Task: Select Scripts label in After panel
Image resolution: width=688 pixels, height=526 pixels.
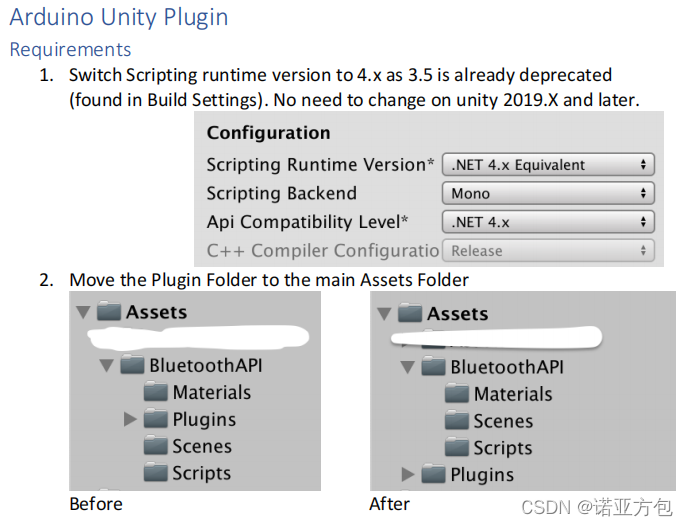Action: tap(503, 449)
